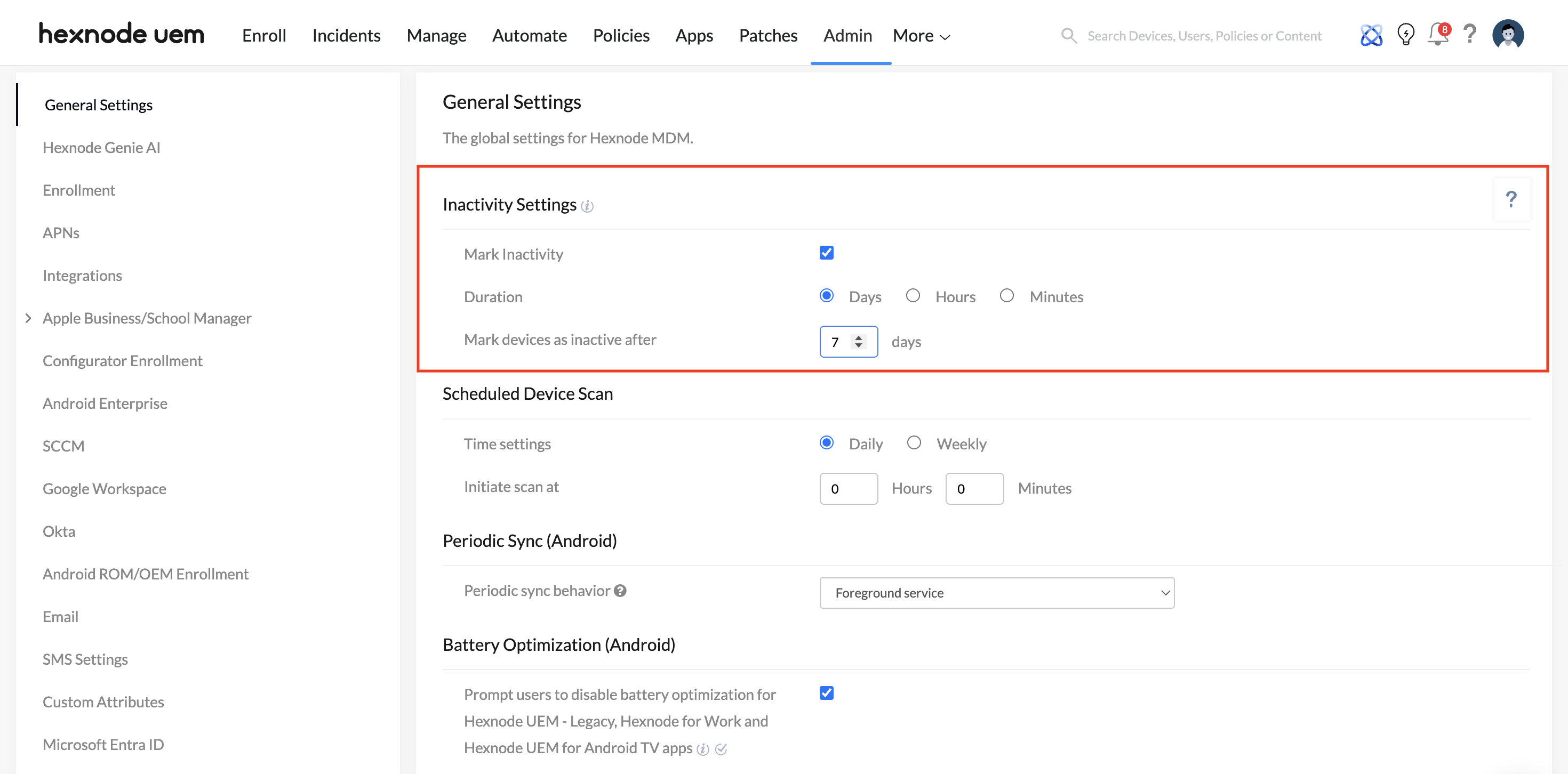The height and width of the screenshot is (774, 1568).
Task: Expand Apple Business/School Manager tree item
Action: [28, 318]
